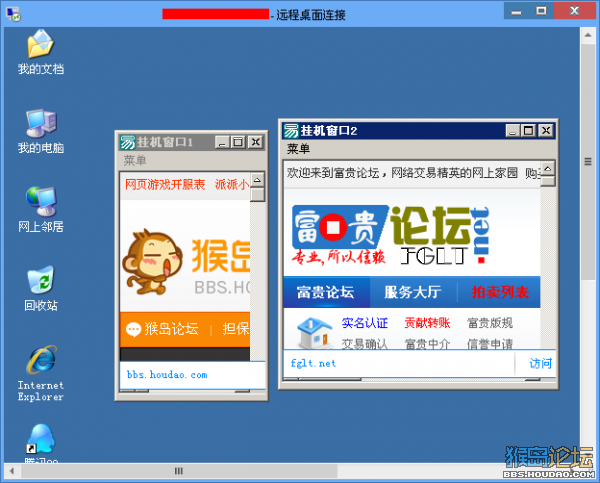Open the 菜单 menu in 挂机窗口2
Image resolution: width=600 pixels, height=483 pixels.
pyautogui.click(x=298, y=148)
